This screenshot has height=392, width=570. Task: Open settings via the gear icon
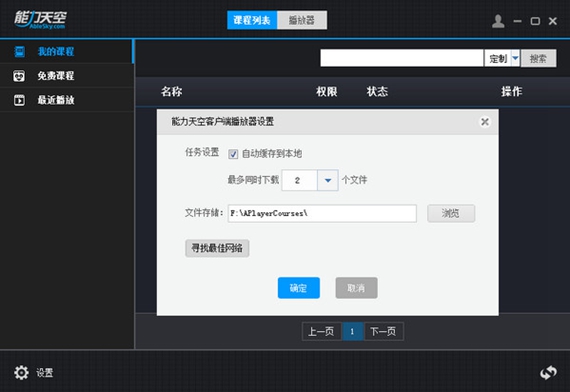tap(21, 372)
